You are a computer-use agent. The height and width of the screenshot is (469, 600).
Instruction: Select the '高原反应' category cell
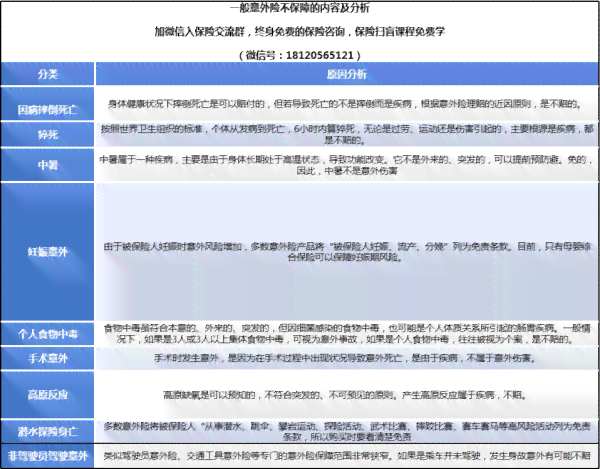point(47,394)
